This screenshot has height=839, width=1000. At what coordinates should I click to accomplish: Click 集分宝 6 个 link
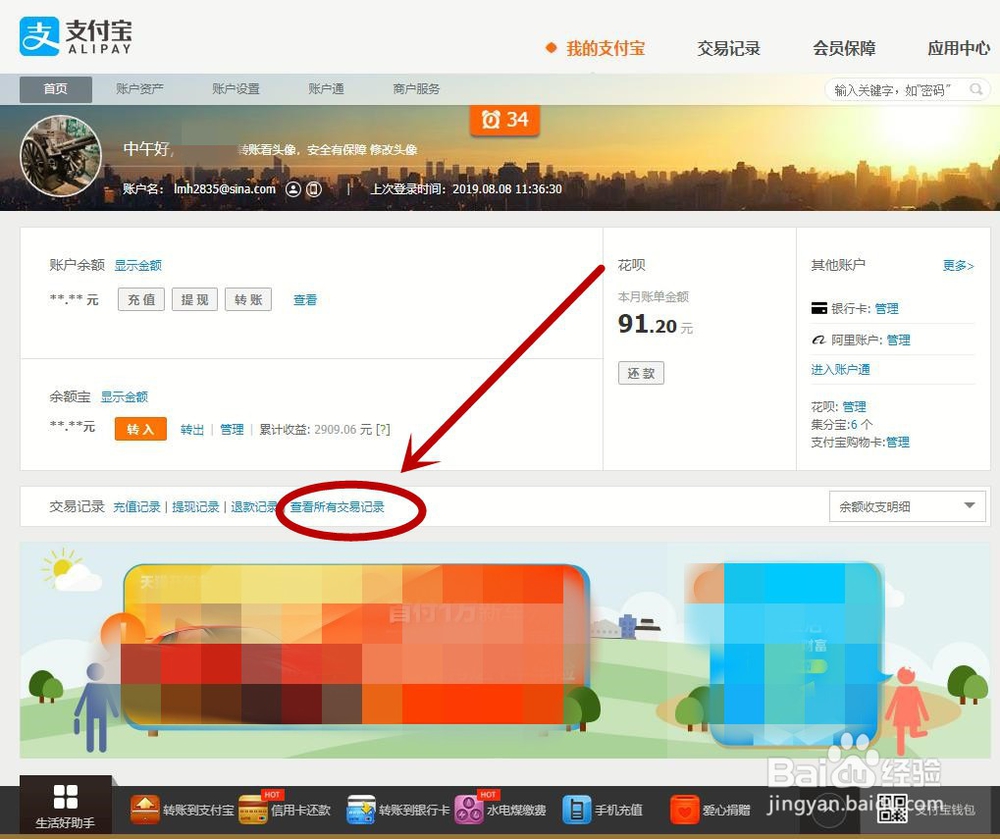841,425
